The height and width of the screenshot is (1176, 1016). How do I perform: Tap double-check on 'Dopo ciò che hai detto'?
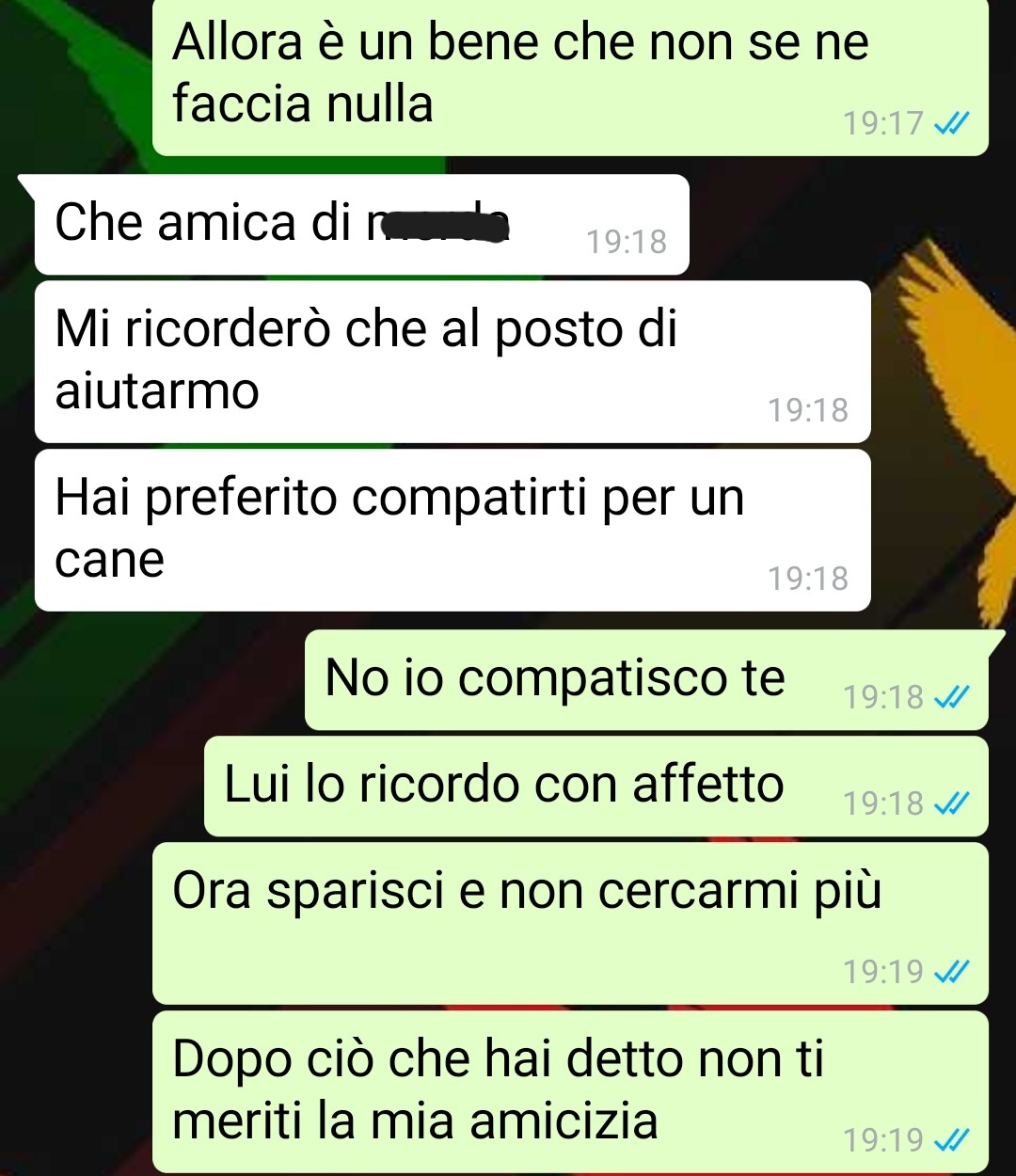pyautogui.click(x=950, y=1140)
